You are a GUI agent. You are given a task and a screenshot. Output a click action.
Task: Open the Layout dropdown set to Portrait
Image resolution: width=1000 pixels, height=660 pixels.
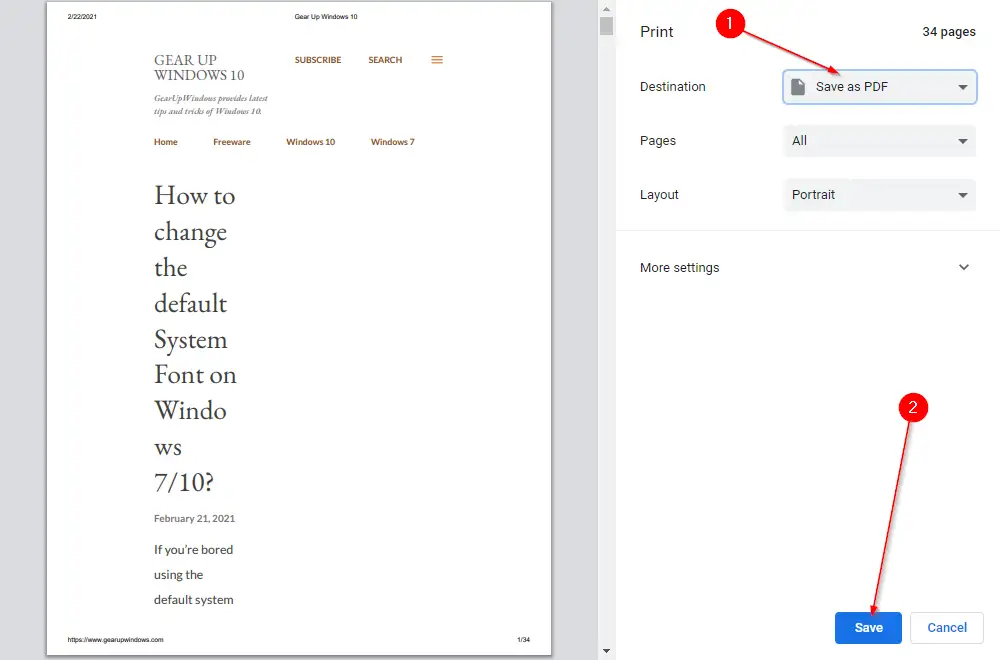pyautogui.click(x=879, y=195)
